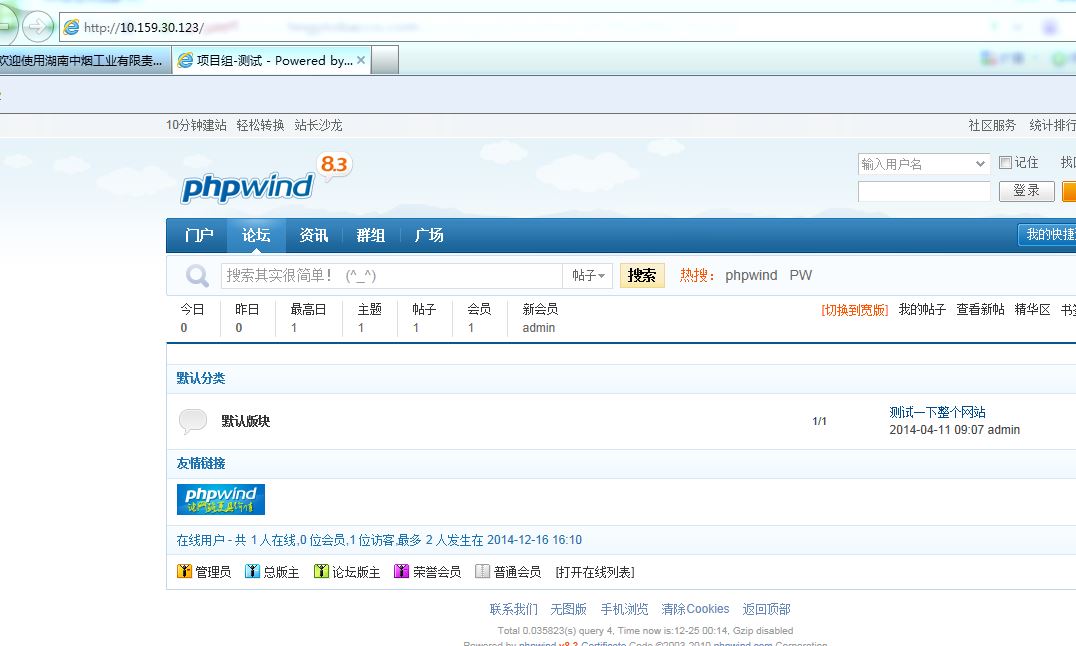Click the 切换到宽版 link
1076x646 pixels.
[854, 310]
